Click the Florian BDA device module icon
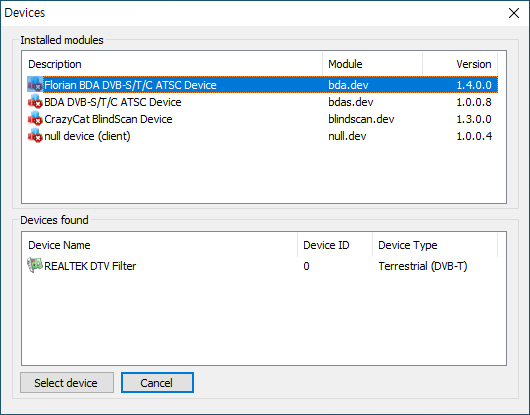 coord(35,84)
